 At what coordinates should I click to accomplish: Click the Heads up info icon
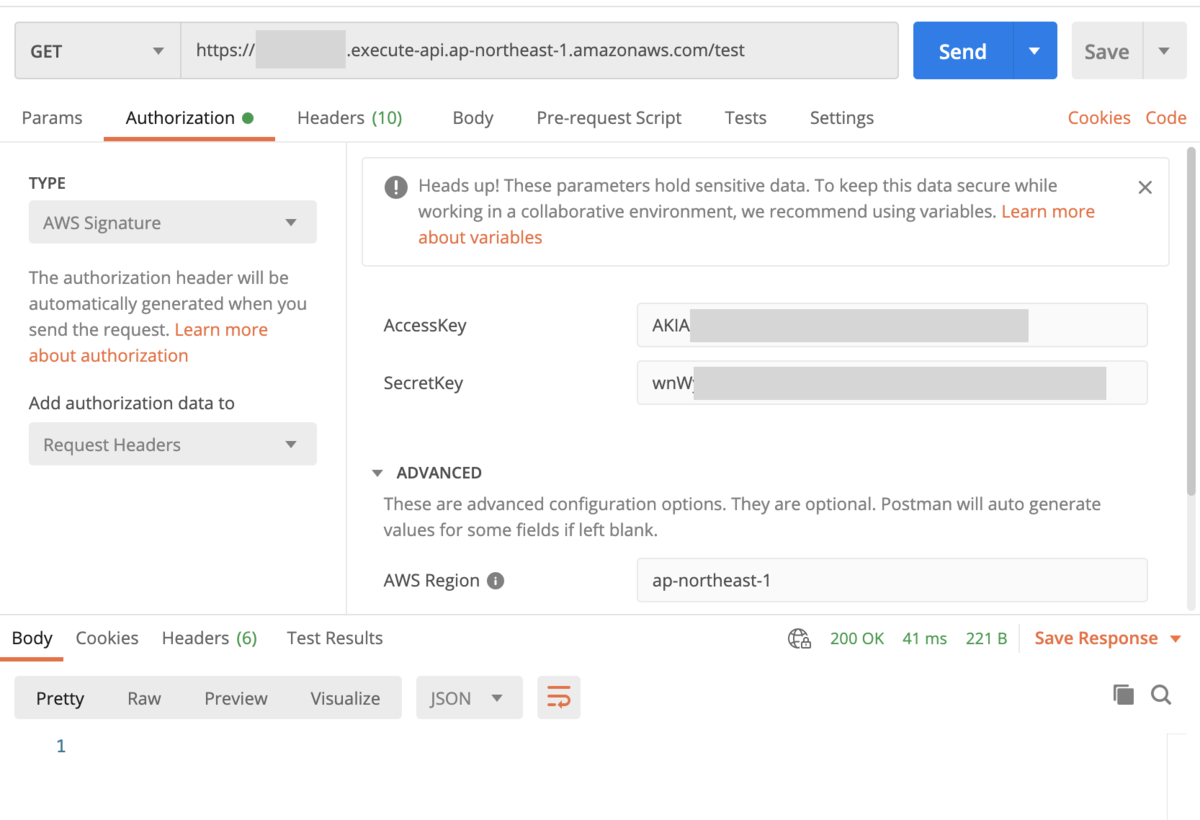click(396, 187)
